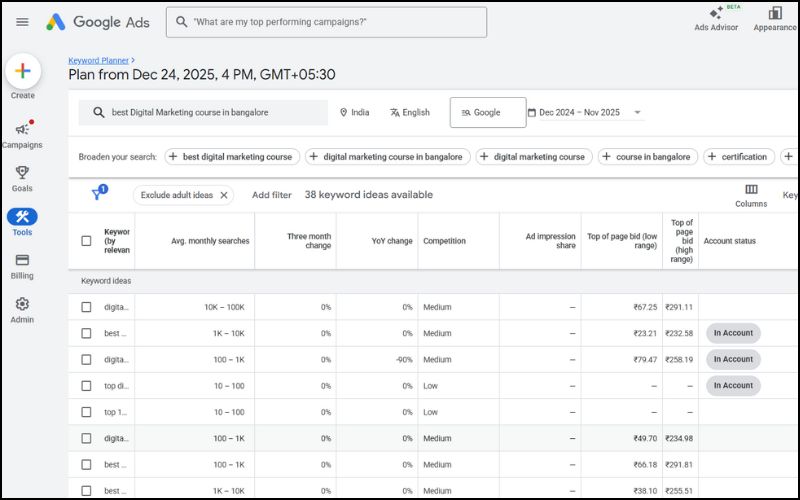Click the search magnifier icon in top bar
Viewport: 800px width, 500px height.
[x=181, y=22]
